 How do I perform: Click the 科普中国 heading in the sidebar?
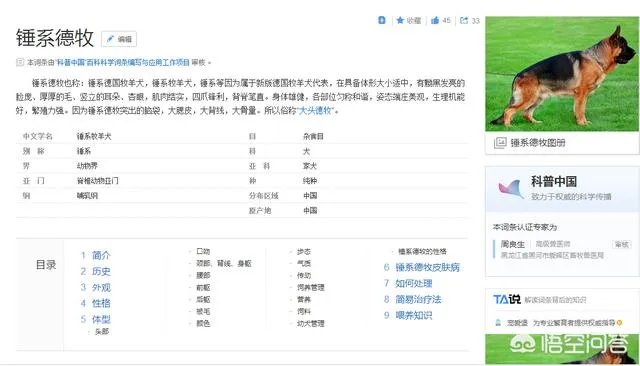click(554, 181)
